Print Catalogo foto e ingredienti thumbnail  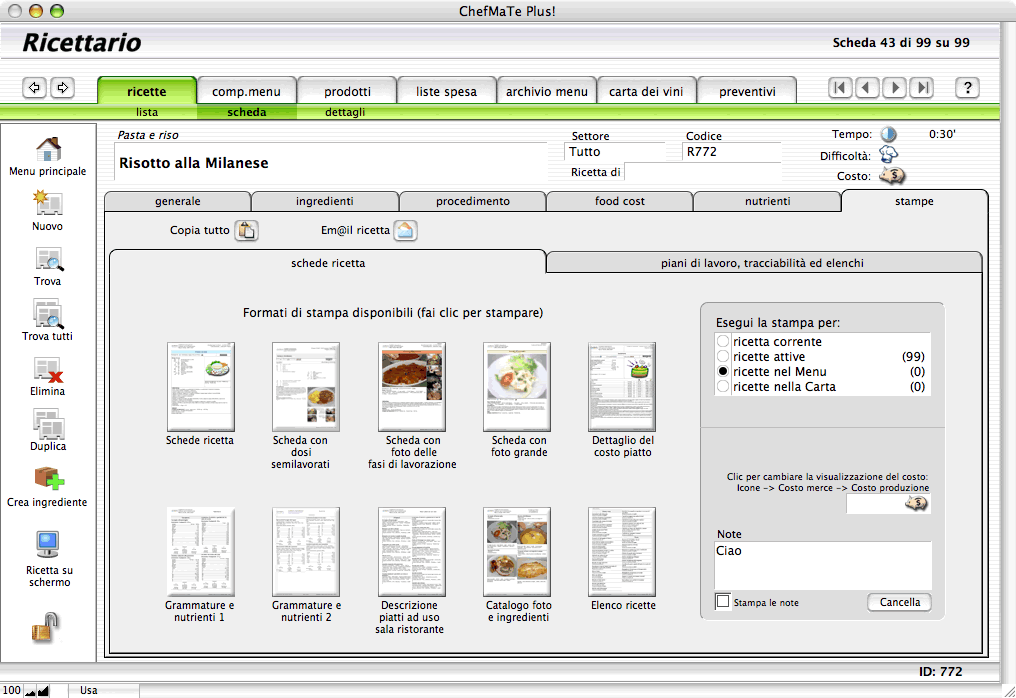tap(517, 552)
